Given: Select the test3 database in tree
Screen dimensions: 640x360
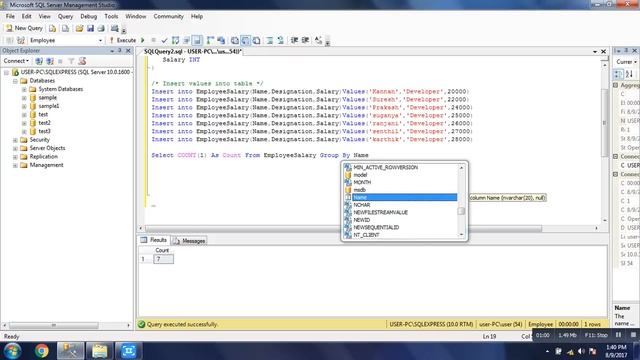Looking at the screenshot, I should 44,131.
